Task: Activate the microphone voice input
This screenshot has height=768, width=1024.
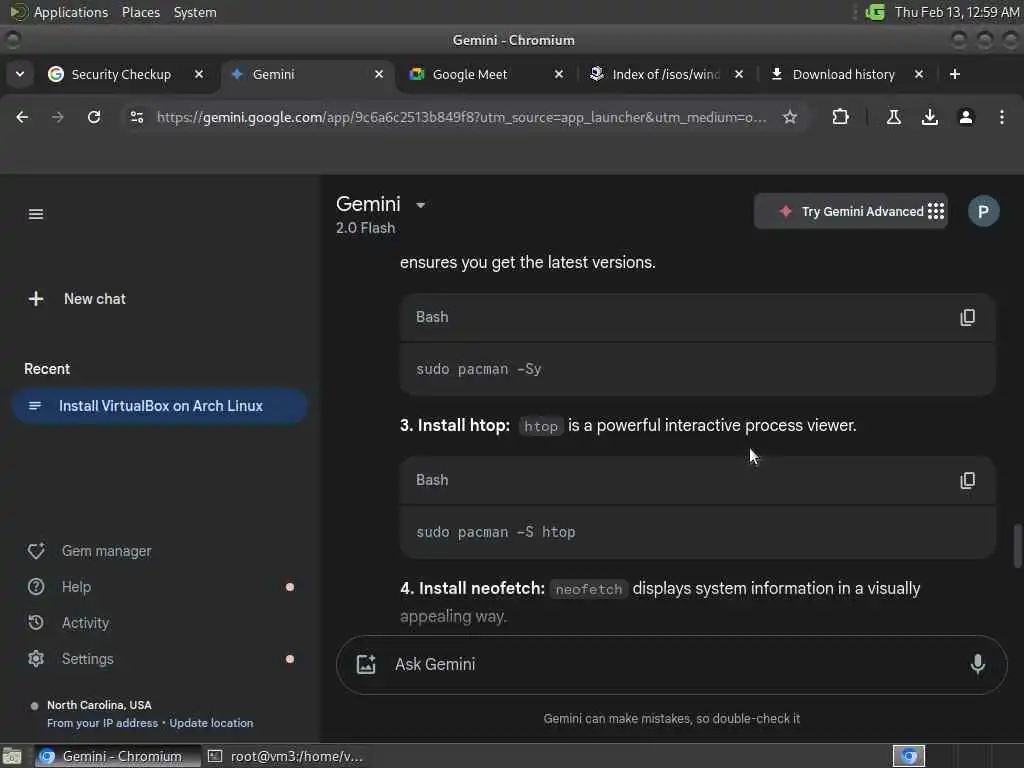Action: 978,664
